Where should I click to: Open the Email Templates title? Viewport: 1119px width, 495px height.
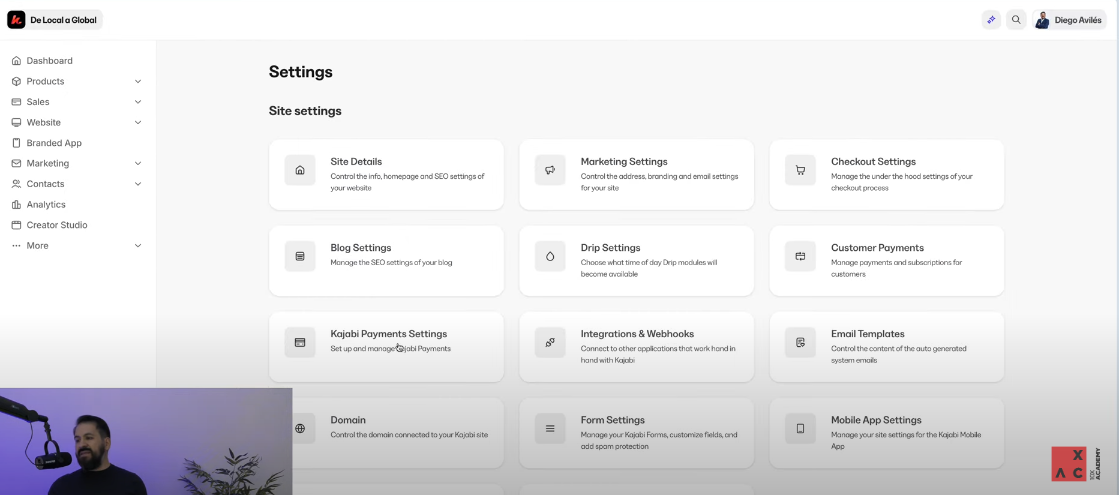(x=868, y=334)
